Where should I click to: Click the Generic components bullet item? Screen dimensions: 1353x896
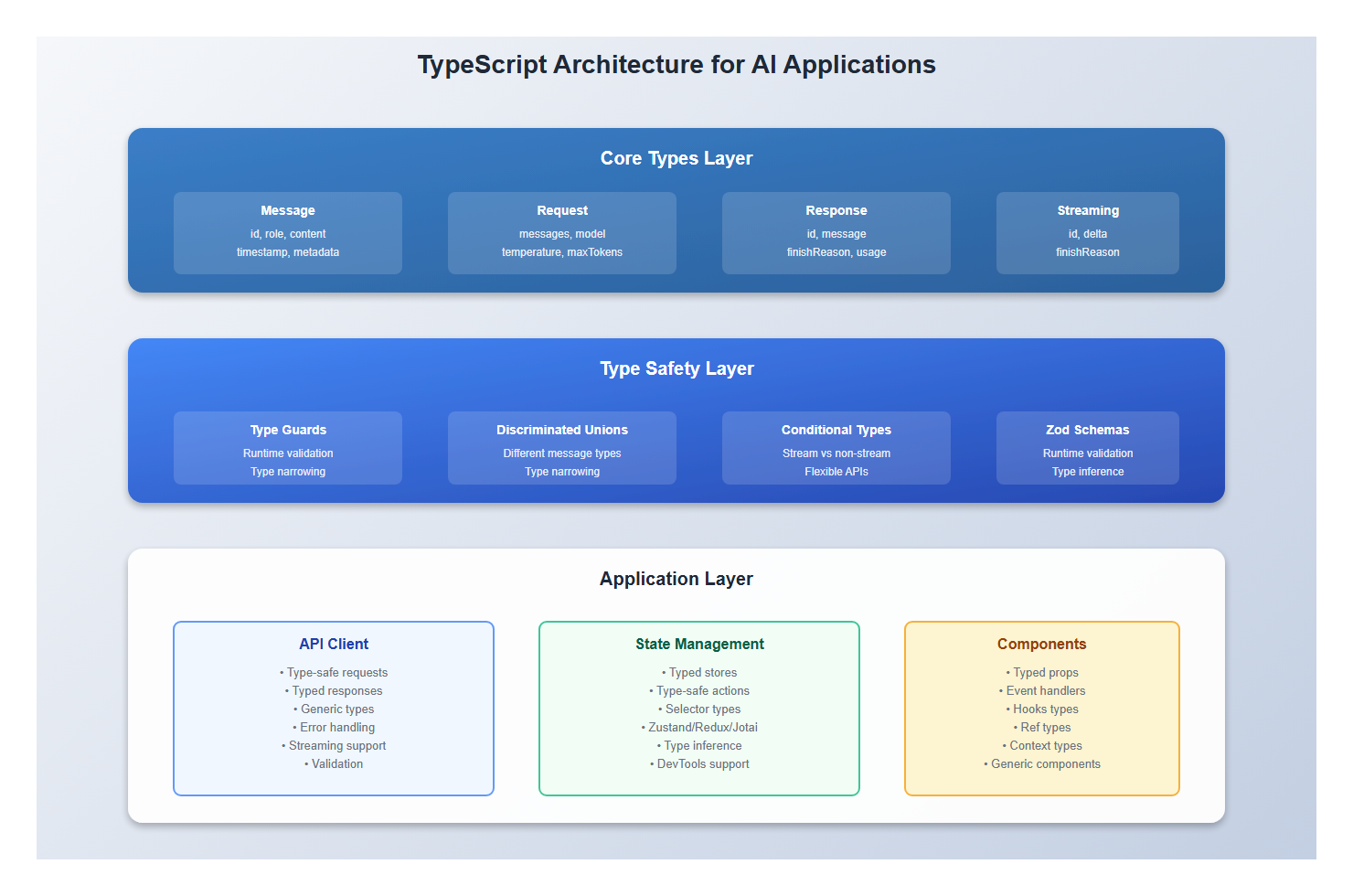click(1042, 763)
